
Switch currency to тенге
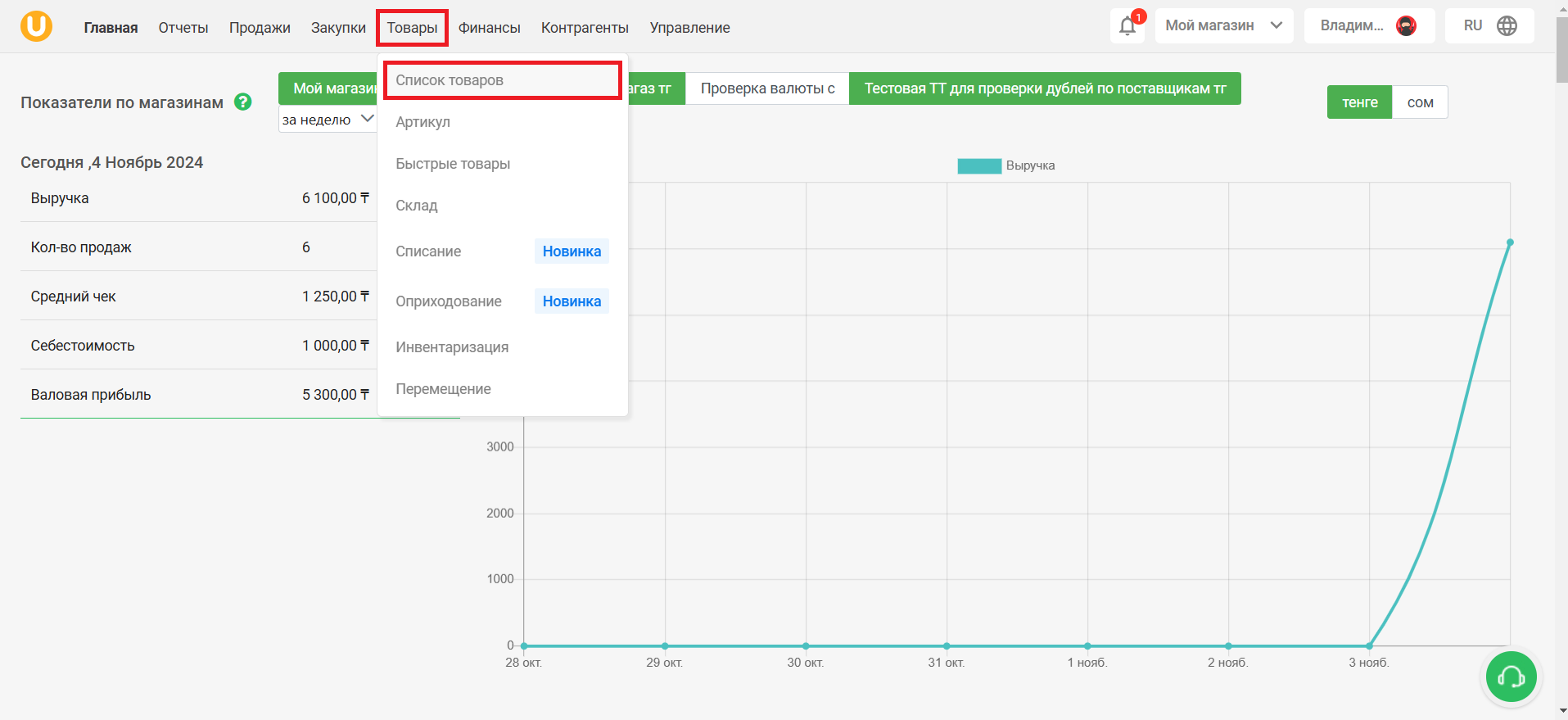(1359, 102)
